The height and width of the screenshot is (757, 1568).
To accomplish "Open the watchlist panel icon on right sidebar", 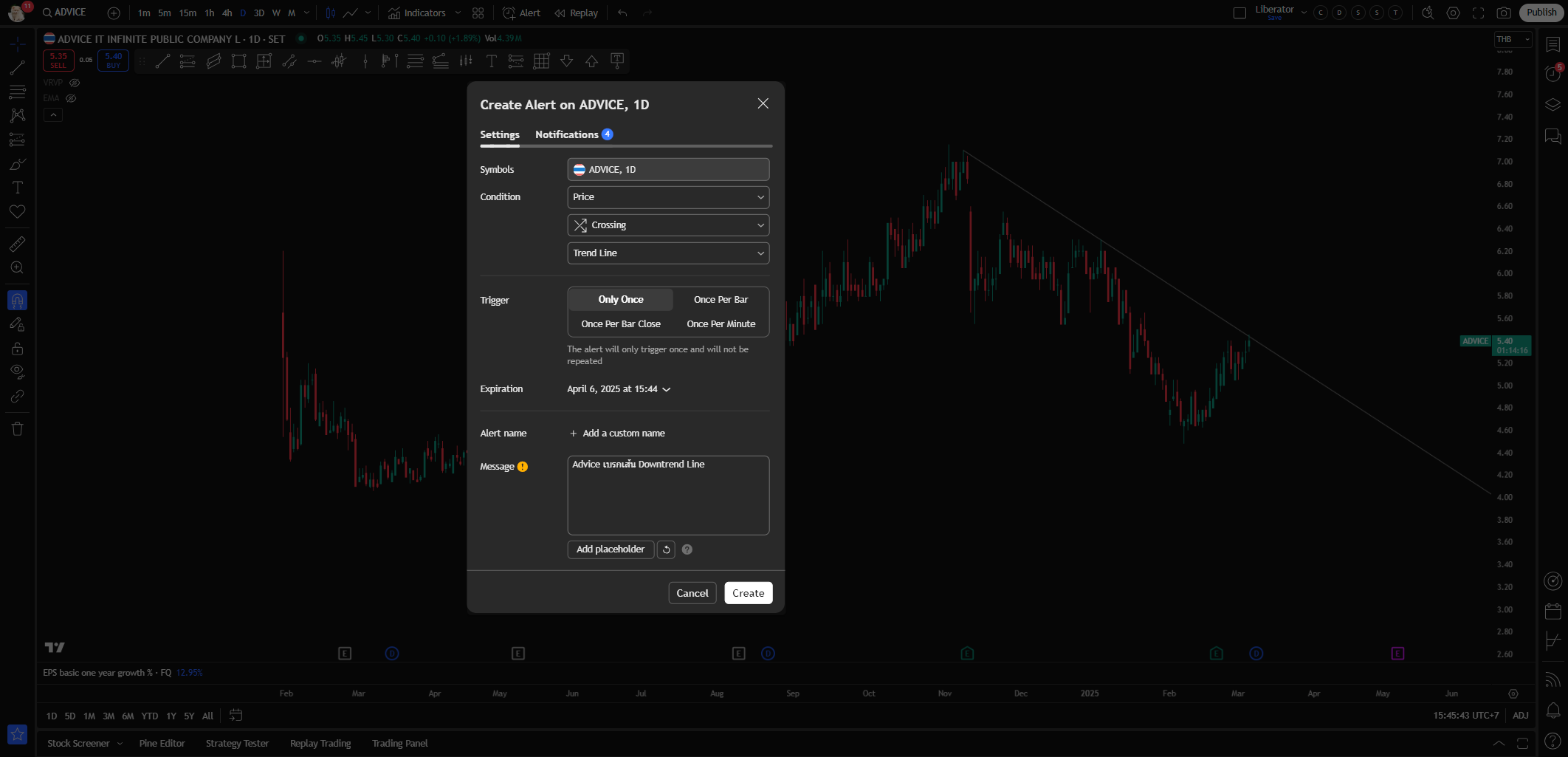I will (x=1553, y=44).
